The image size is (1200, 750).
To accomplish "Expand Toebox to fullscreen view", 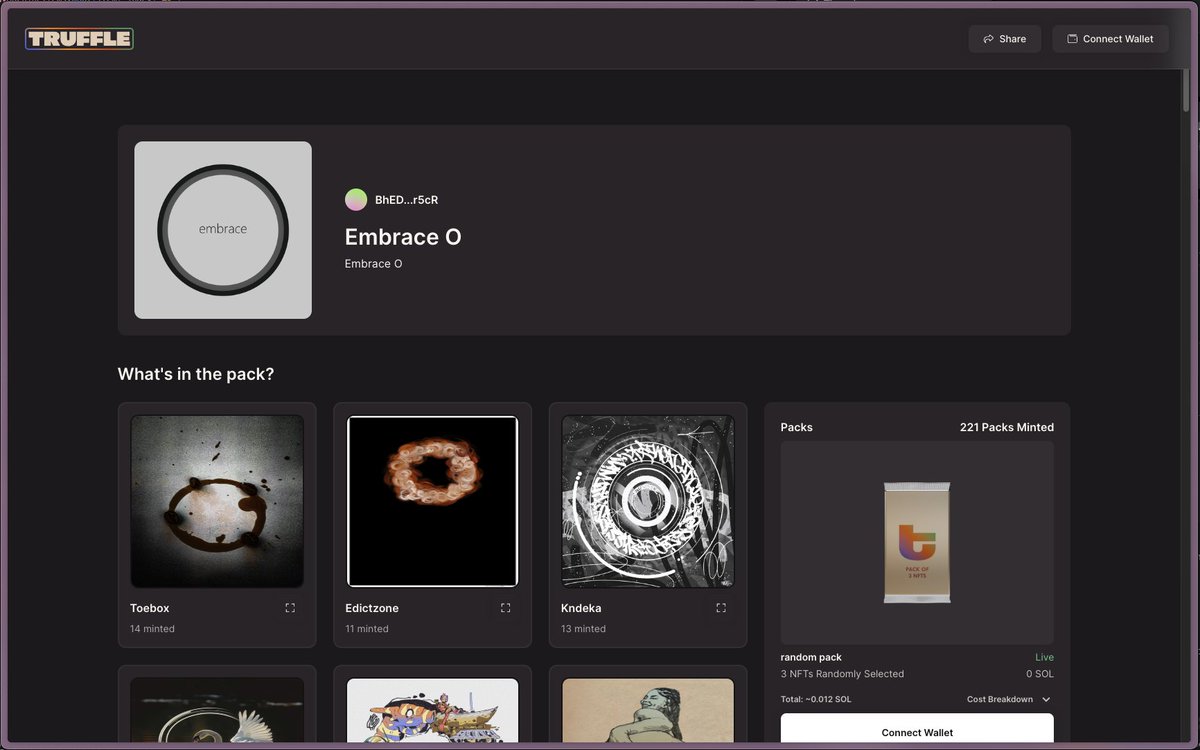I will 290,608.
